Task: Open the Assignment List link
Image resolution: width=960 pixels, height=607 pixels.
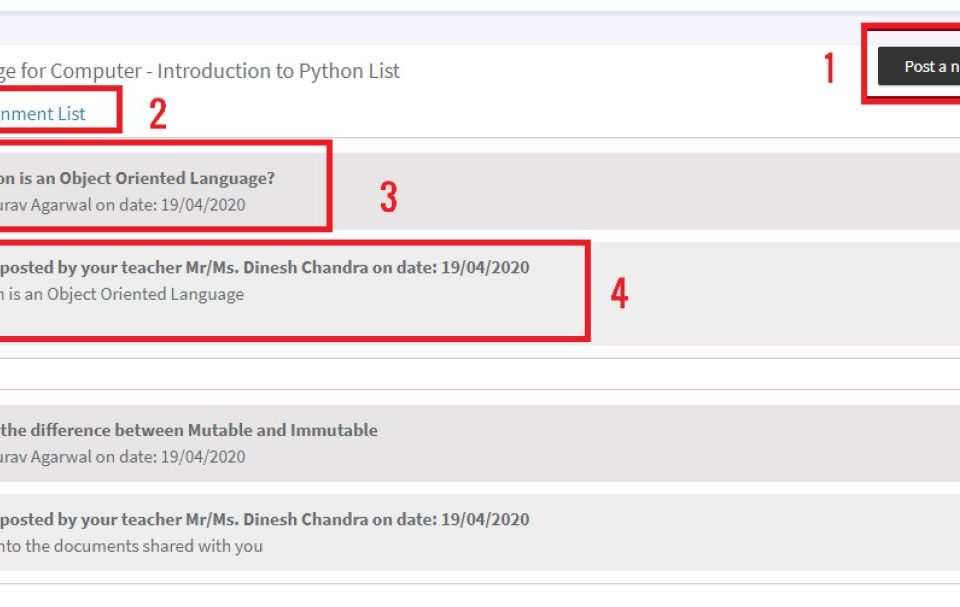Action: [x=42, y=113]
